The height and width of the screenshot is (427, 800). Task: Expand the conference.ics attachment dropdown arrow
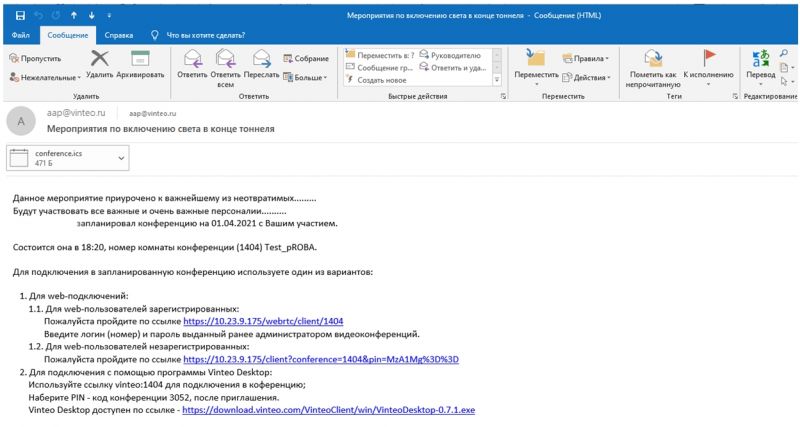click(121, 158)
